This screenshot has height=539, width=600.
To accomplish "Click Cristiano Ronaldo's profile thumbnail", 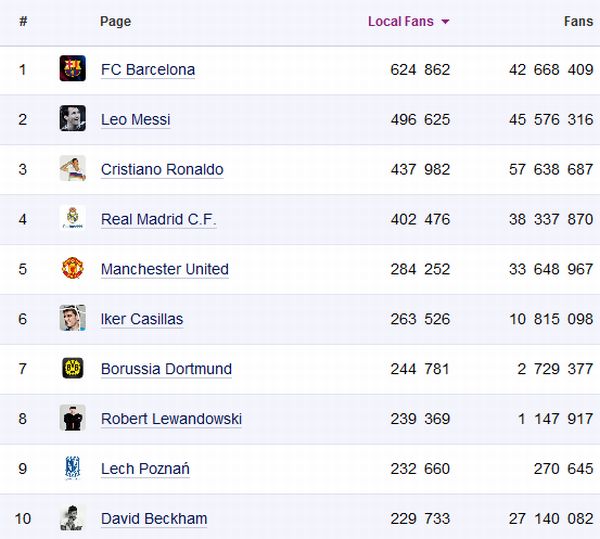I will pos(72,169).
